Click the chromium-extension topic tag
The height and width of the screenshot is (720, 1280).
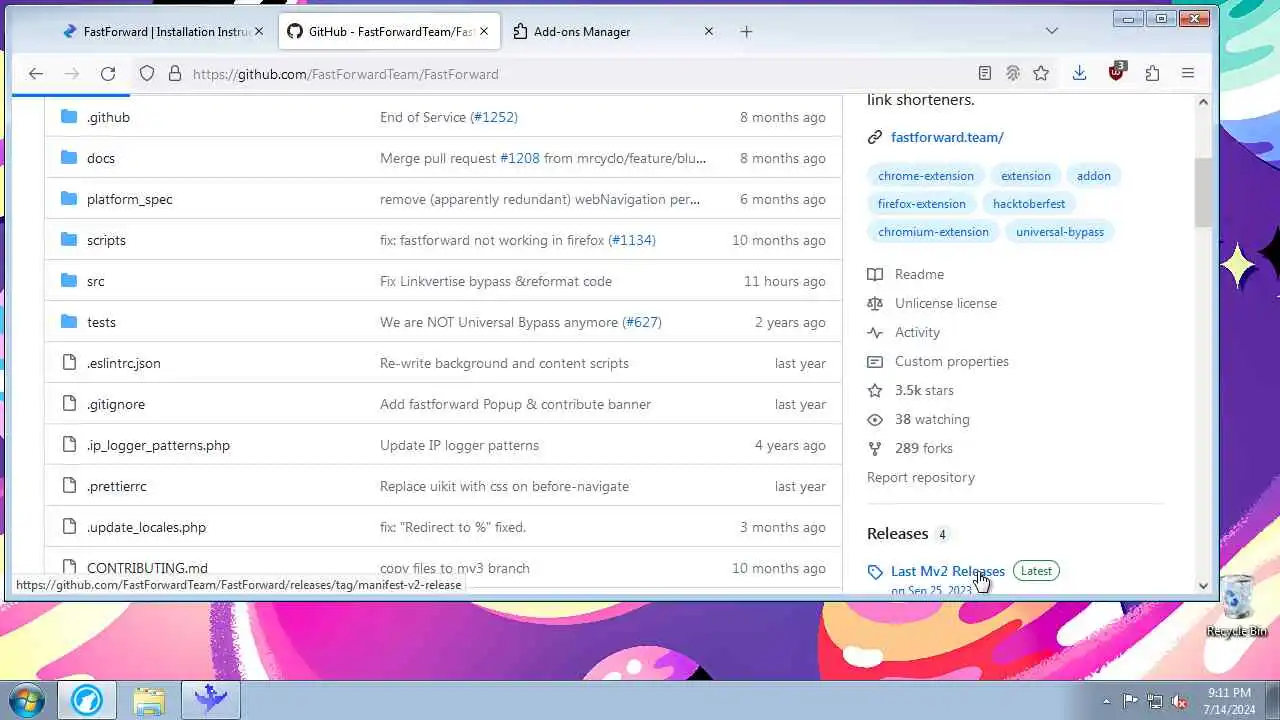point(933,232)
